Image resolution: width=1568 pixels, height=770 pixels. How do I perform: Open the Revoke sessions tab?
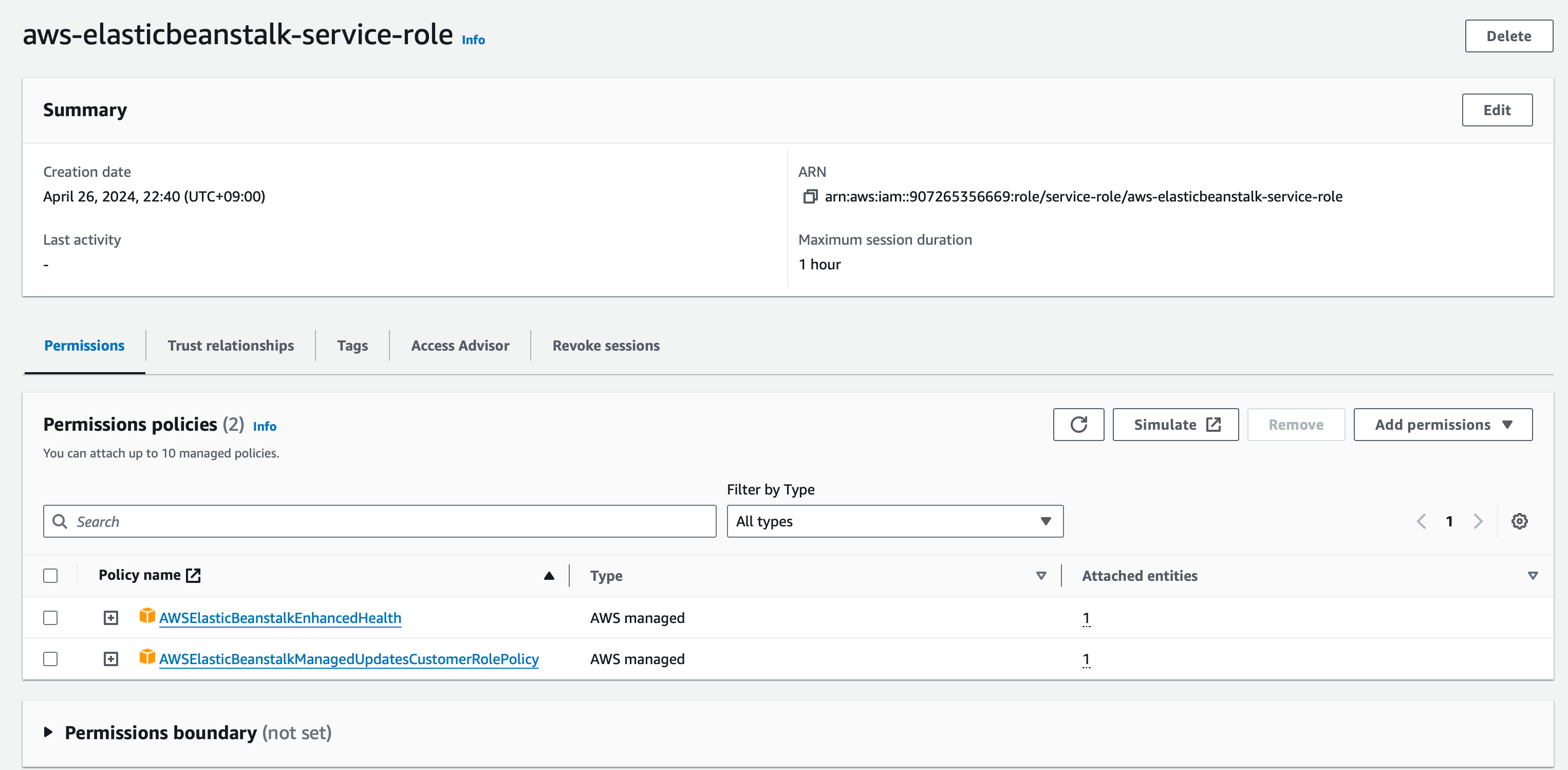point(606,345)
